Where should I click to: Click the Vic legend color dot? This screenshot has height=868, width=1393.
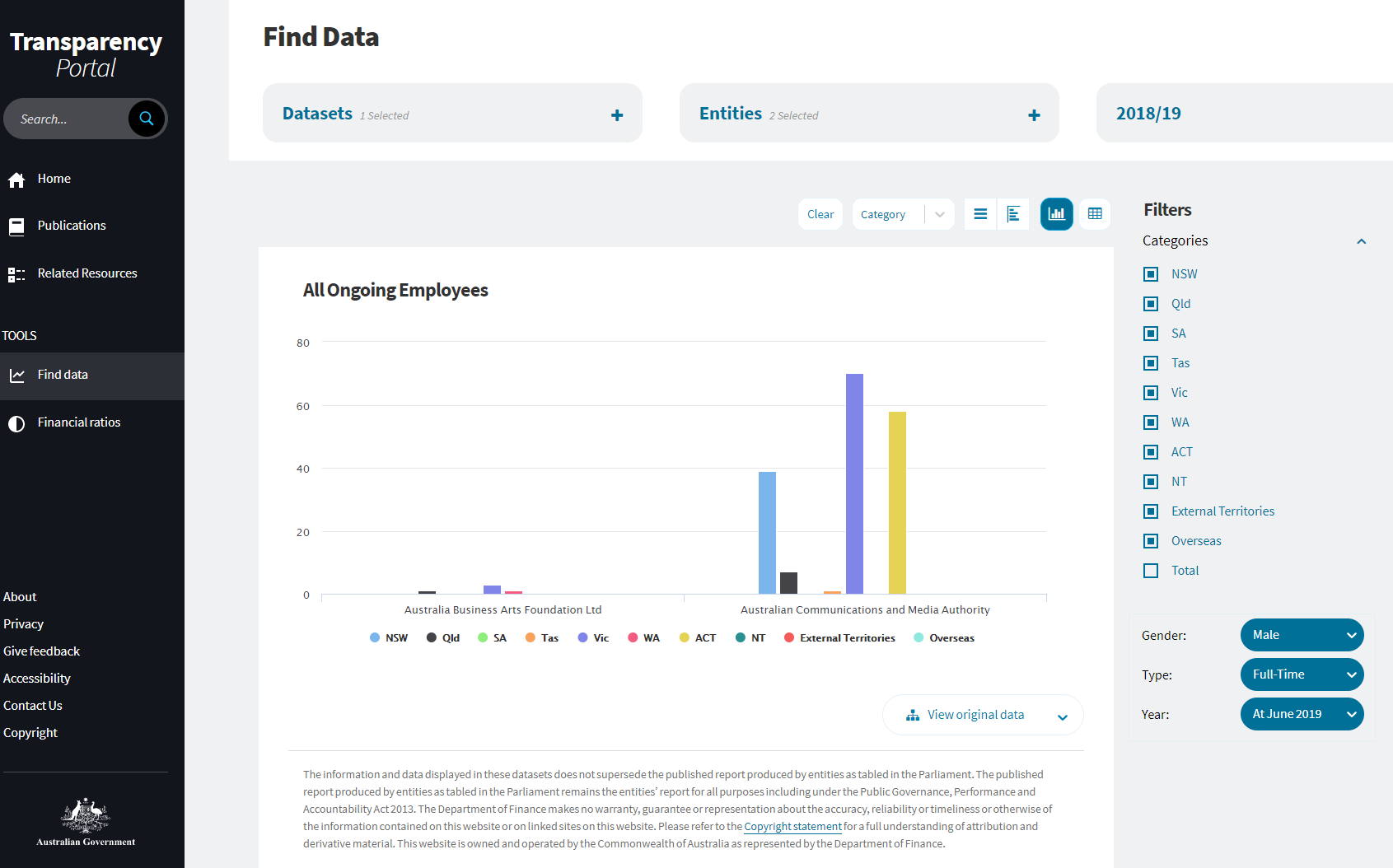(x=581, y=637)
